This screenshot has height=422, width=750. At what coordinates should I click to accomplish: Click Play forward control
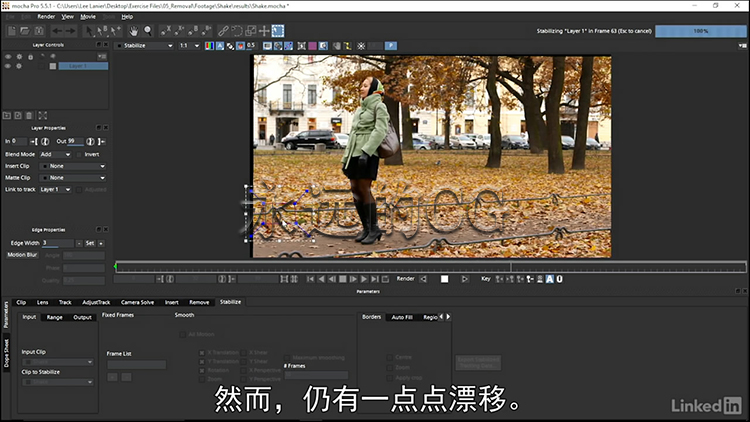pyautogui.click(x=364, y=279)
